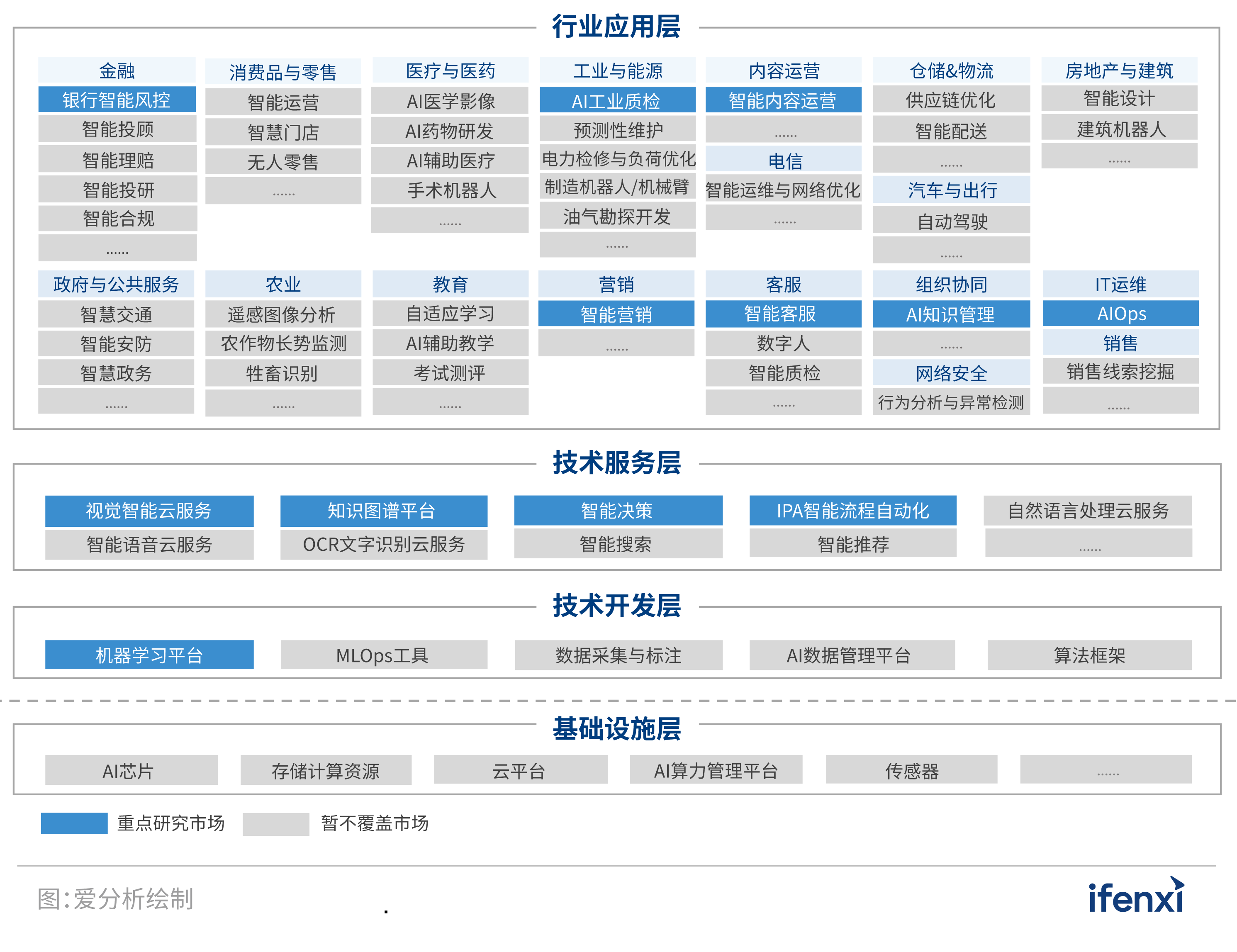Viewport: 1237px width, 952px height.
Task: Click the 智慧政务 cell
Action: pyautogui.click(x=116, y=372)
